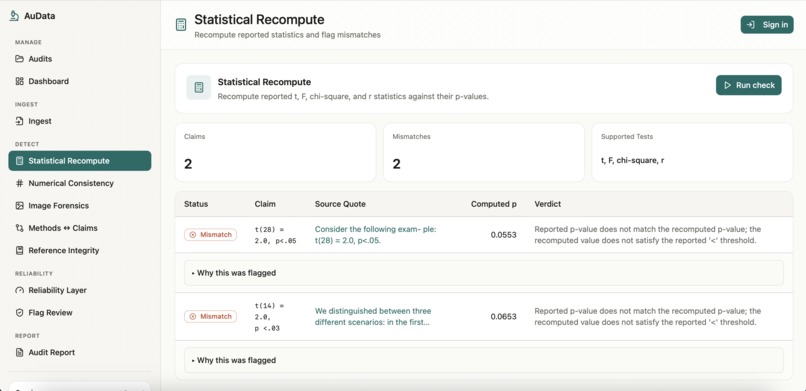
Task: Open Methods ↔ Claims detector
Action: 80,228
